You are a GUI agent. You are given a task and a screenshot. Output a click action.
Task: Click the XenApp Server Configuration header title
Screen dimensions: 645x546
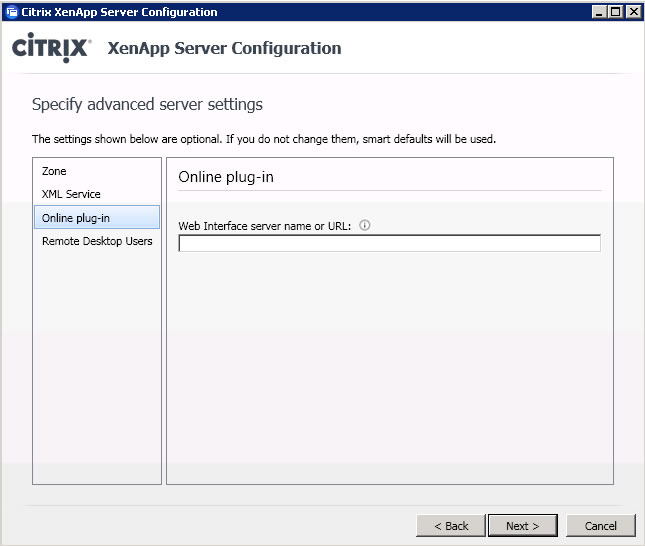point(224,49)
